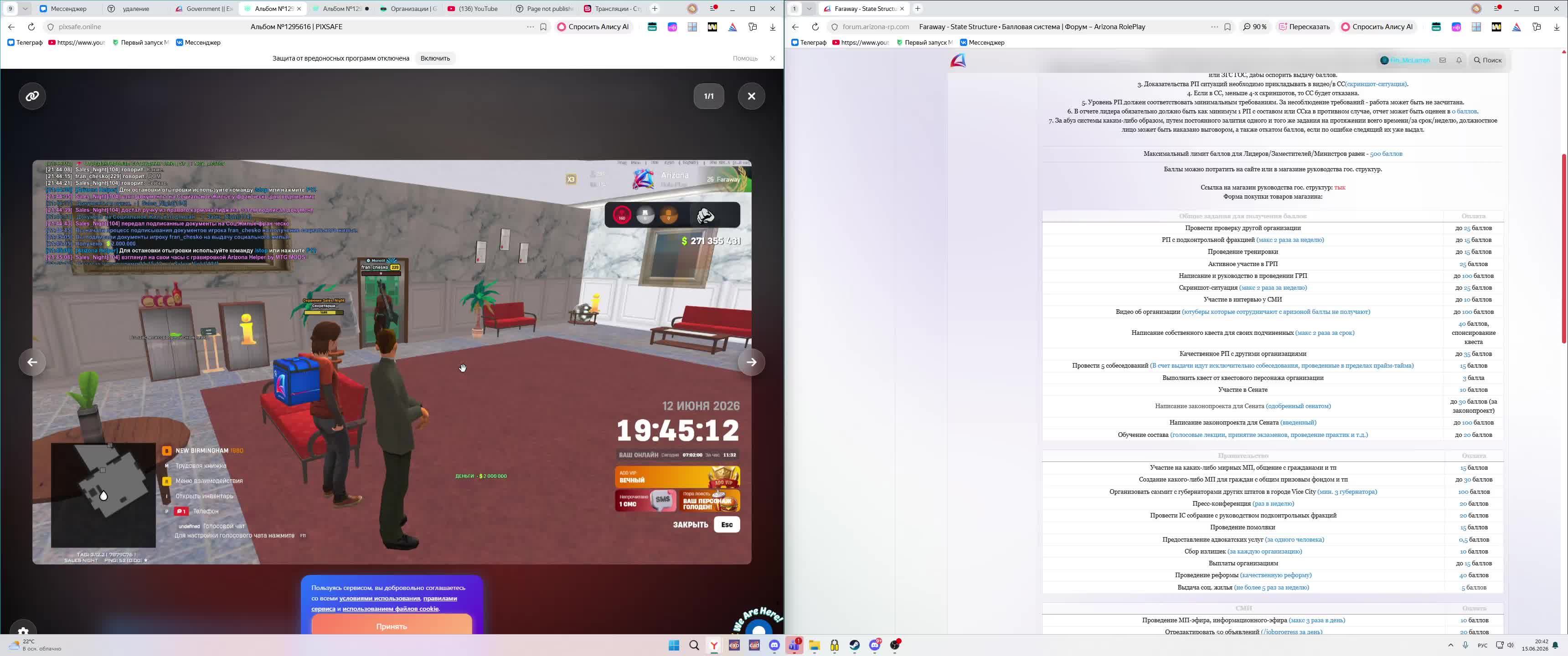Open forum inbox envelope icon

pyautogui.click(x=1442, y=60)
